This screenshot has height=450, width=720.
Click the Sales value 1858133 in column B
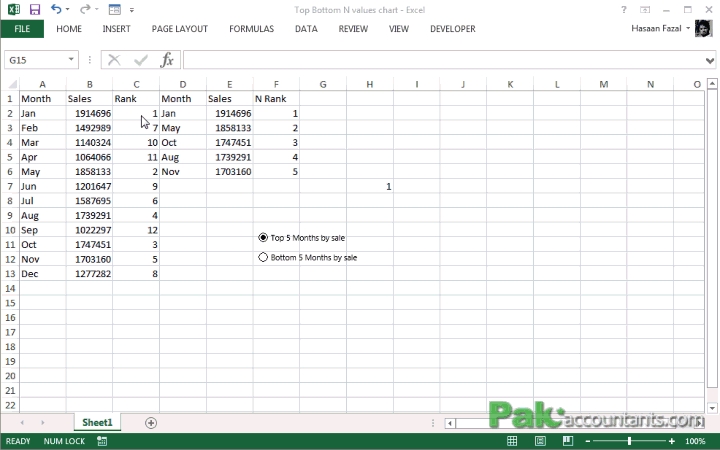[x=90, y=172]
